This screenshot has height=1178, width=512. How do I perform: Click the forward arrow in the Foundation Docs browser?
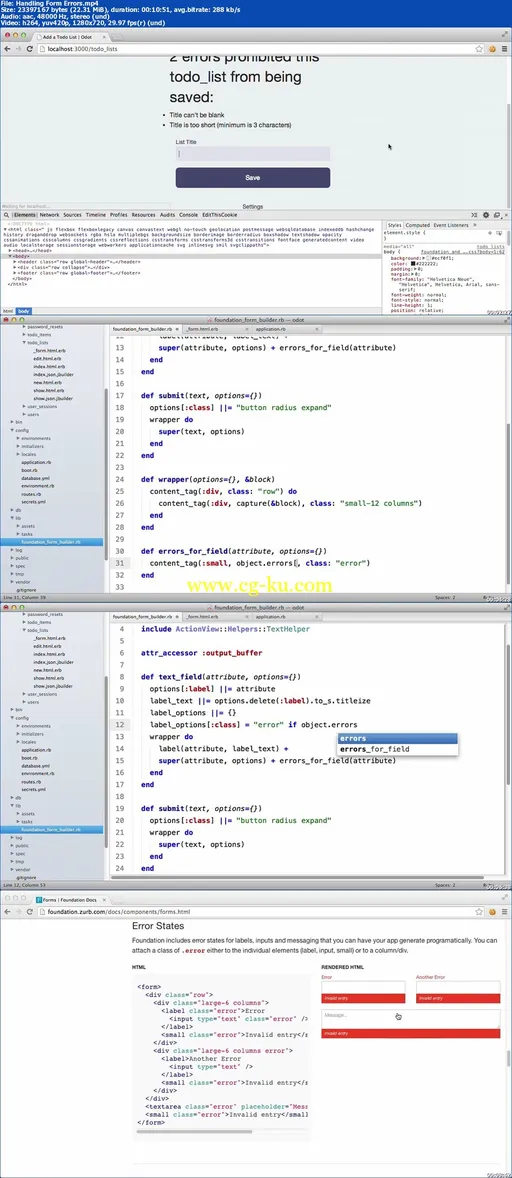tap(17, 911)
